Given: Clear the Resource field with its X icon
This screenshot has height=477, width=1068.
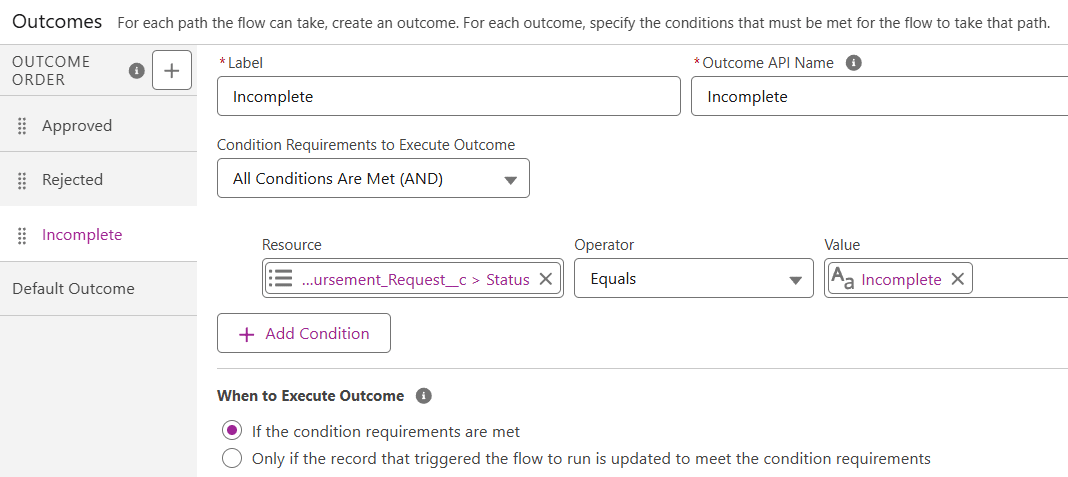Looking at the screenshot, I should 546,279.
